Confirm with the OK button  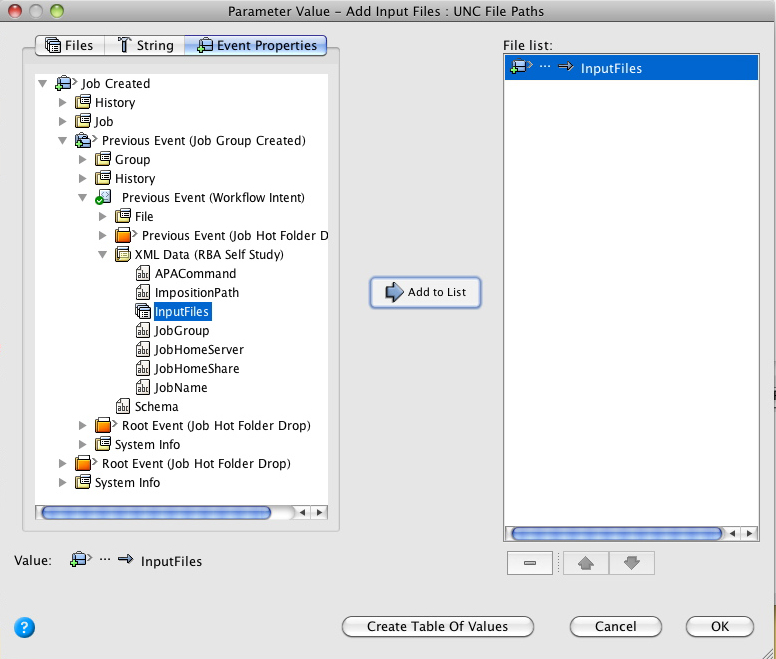pyautogui.click(x=720, y=626)
